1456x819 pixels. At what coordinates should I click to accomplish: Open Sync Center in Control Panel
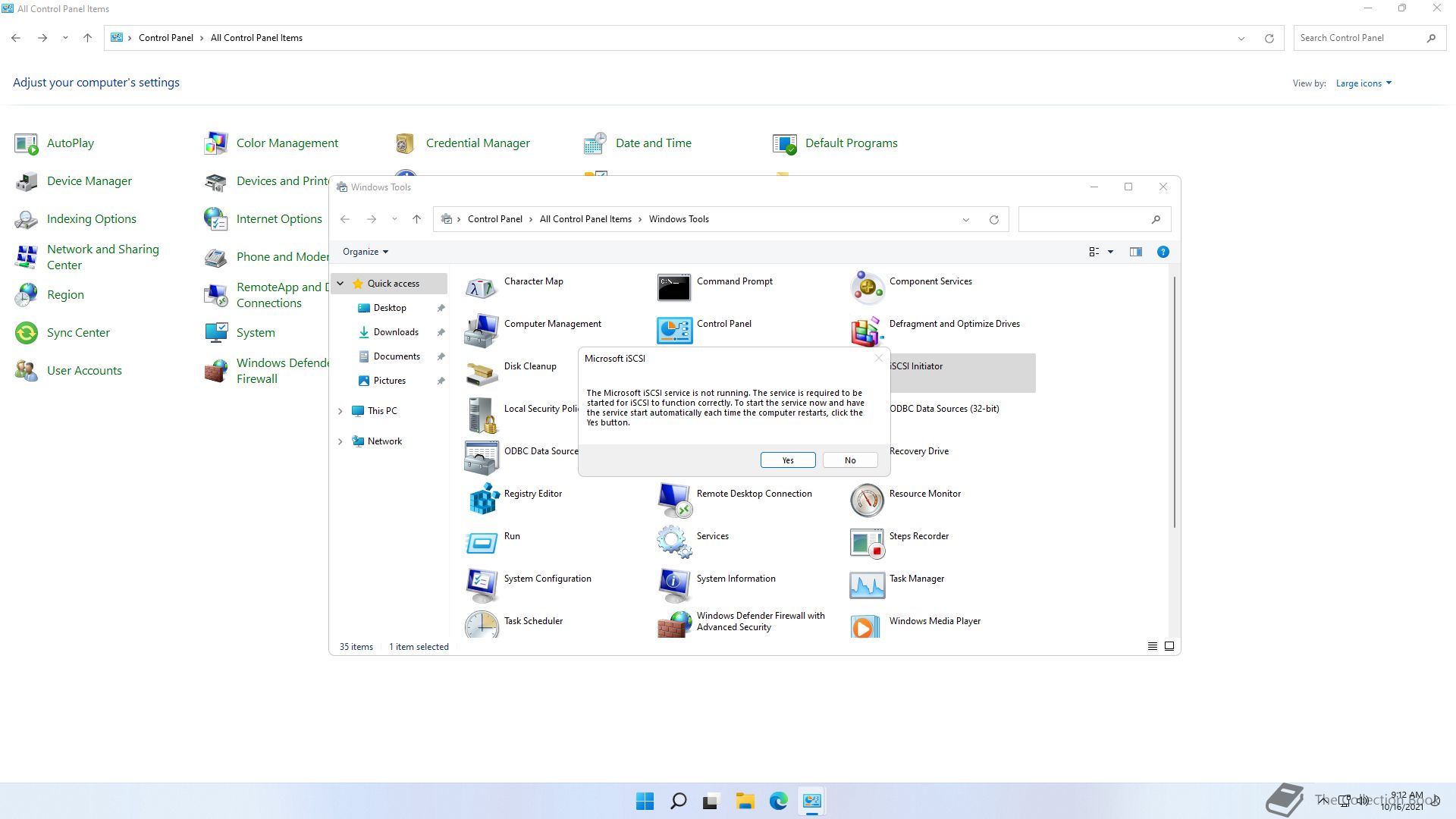[78, 333]
